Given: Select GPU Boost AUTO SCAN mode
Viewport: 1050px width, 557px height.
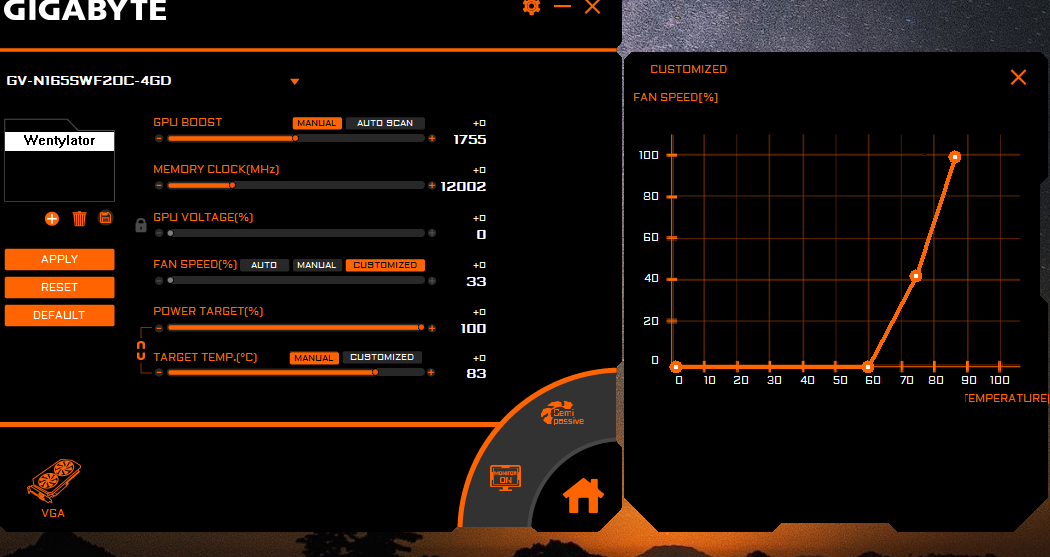Looking at the screenshot, I should pyautogui.click(x=385, y=123).
